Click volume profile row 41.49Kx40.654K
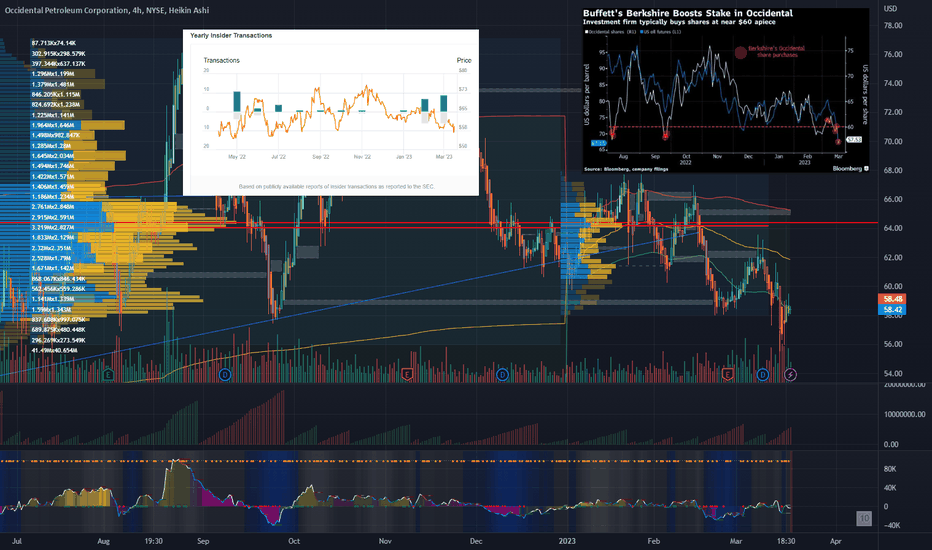The height and width of the screenshot is (550, 932). tap(54, 350)
